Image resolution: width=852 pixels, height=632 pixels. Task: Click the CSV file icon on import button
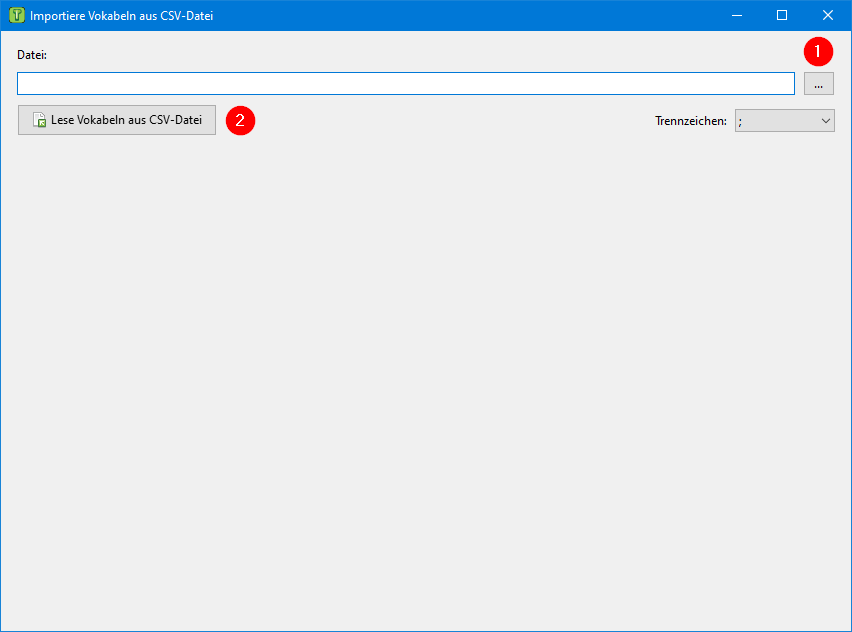(40, 121)
